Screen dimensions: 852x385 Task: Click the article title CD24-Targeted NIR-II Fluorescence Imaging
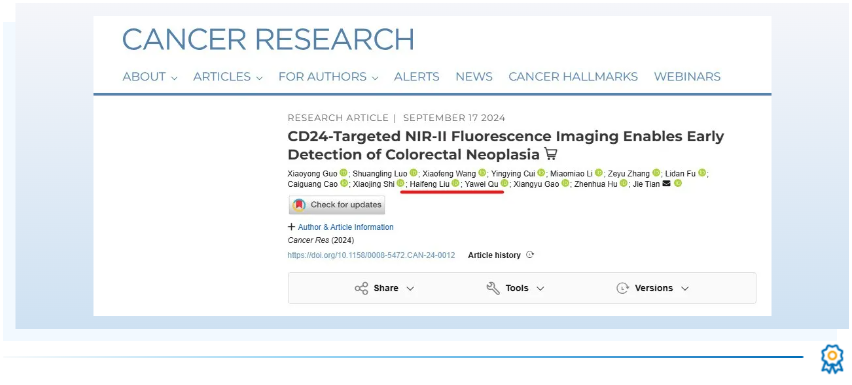[x=505, y=145]
